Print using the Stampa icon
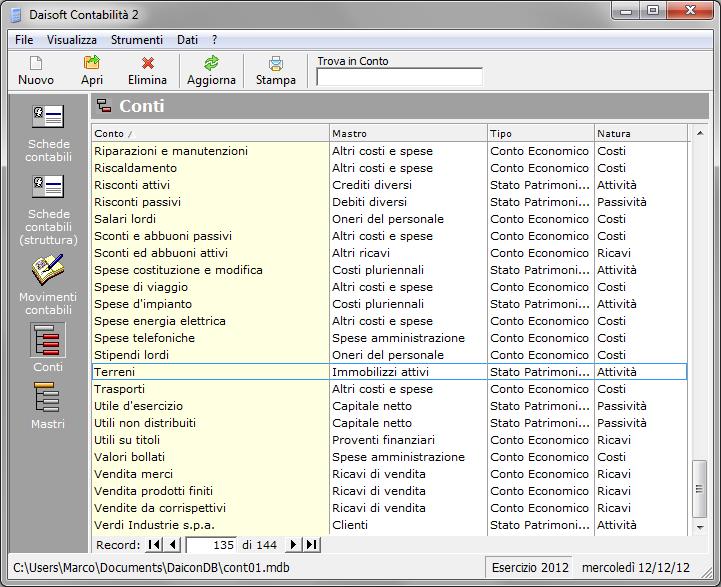 pyautogui.click(x=276, y=70)
